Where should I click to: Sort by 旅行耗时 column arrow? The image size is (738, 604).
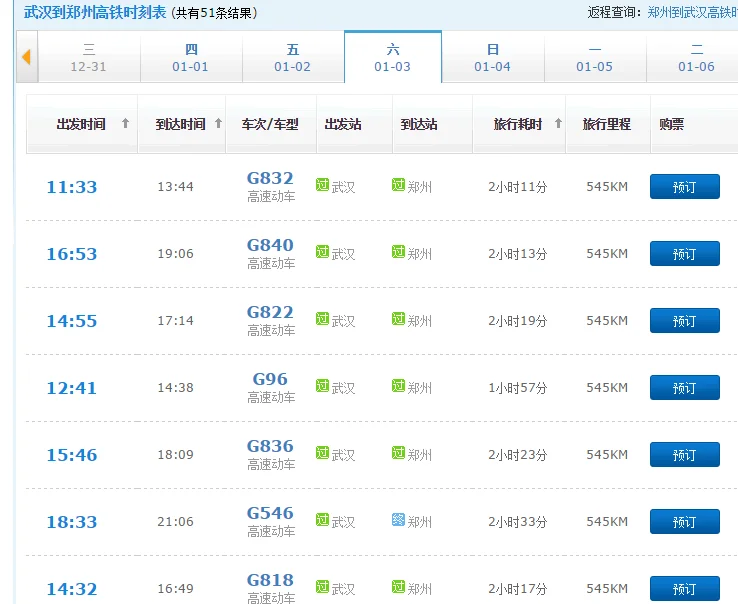click(x=557, y=124)
